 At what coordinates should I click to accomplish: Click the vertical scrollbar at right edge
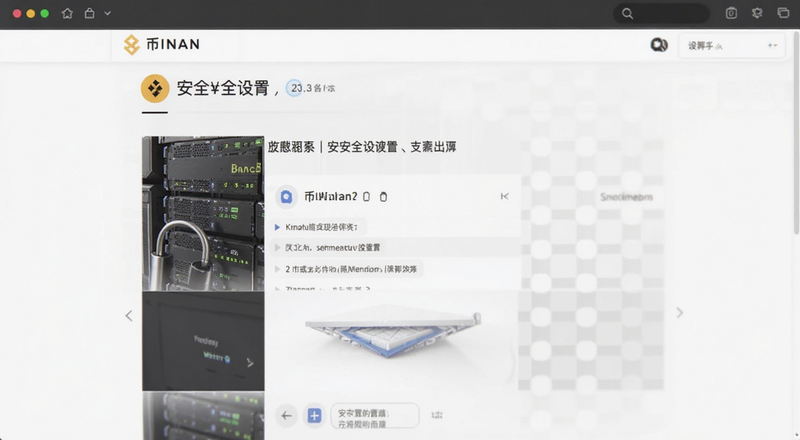point(797,133)
